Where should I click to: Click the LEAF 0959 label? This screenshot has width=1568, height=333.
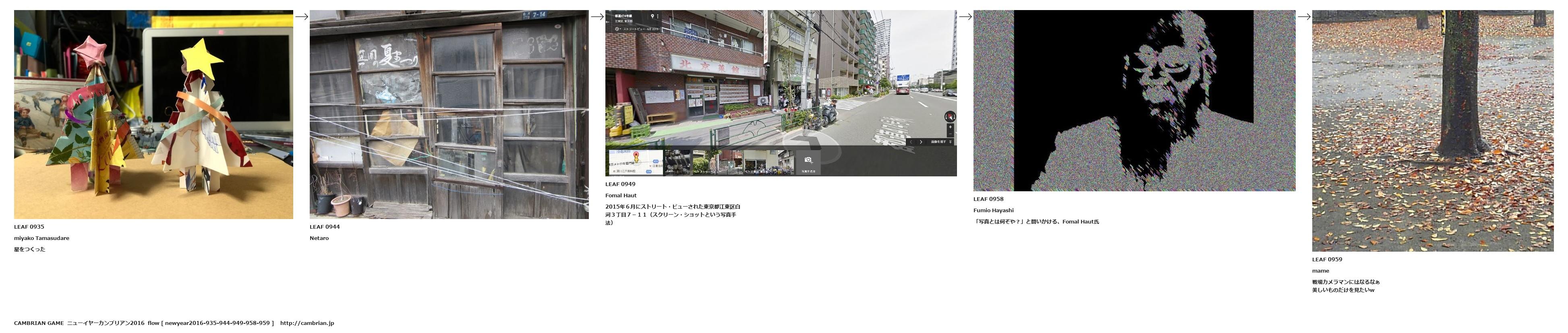pyautogui.click(x=1327, y=259)
